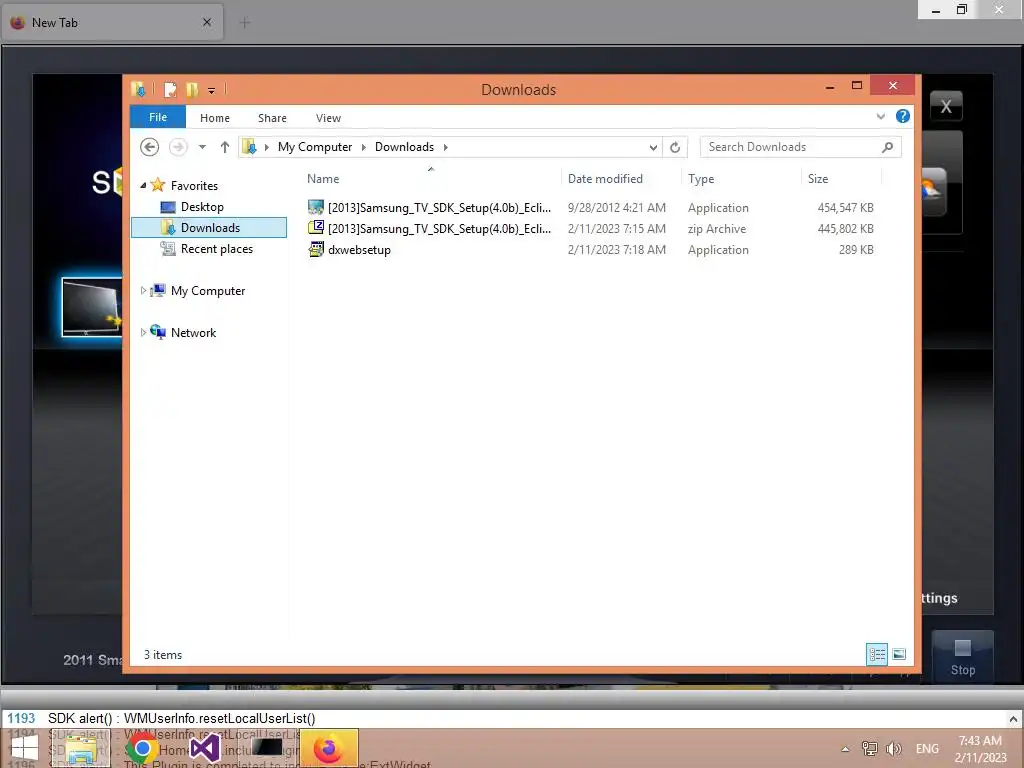This screenshot has height=768, width=1024.
Task: Open File Explorer from the taskbar
Action: tap(81, 748)
